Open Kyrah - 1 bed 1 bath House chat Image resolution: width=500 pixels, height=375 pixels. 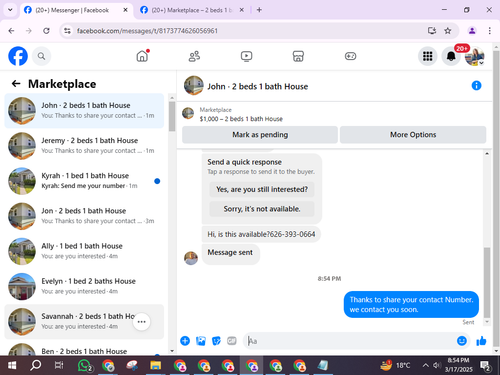coord(84,181)
